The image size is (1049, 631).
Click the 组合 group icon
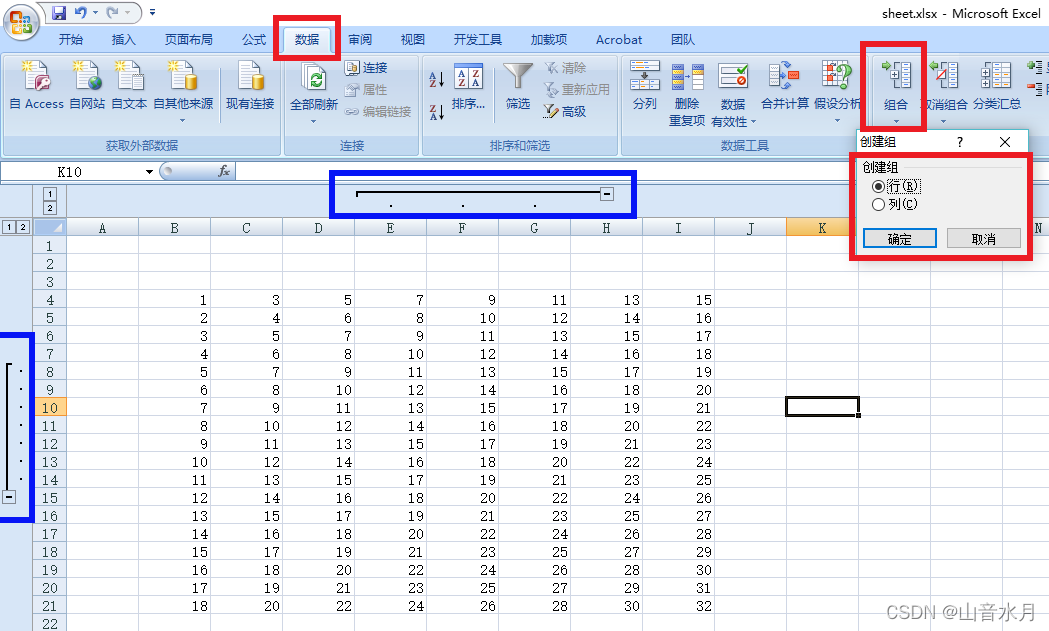click(x=896, y=76)
